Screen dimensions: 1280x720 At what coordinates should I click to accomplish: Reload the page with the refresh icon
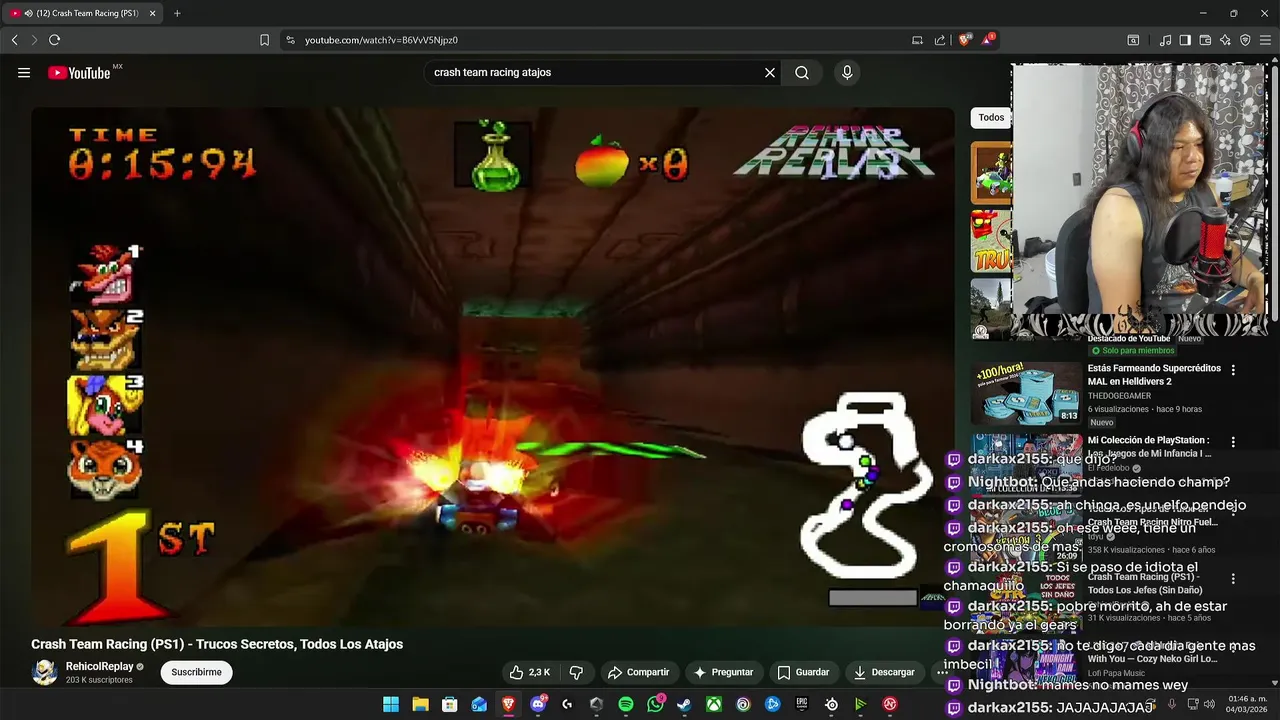point(54,40)
